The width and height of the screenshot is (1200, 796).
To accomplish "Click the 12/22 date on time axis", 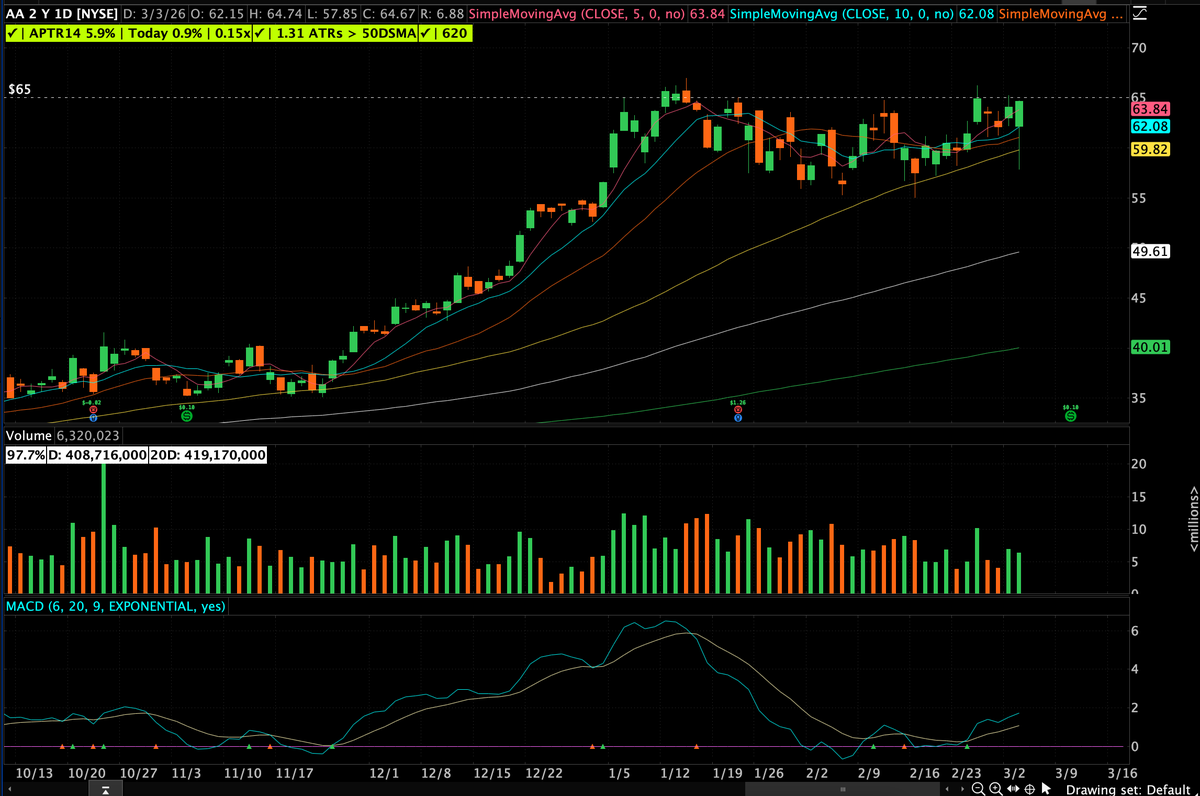I will coord(545,773).
